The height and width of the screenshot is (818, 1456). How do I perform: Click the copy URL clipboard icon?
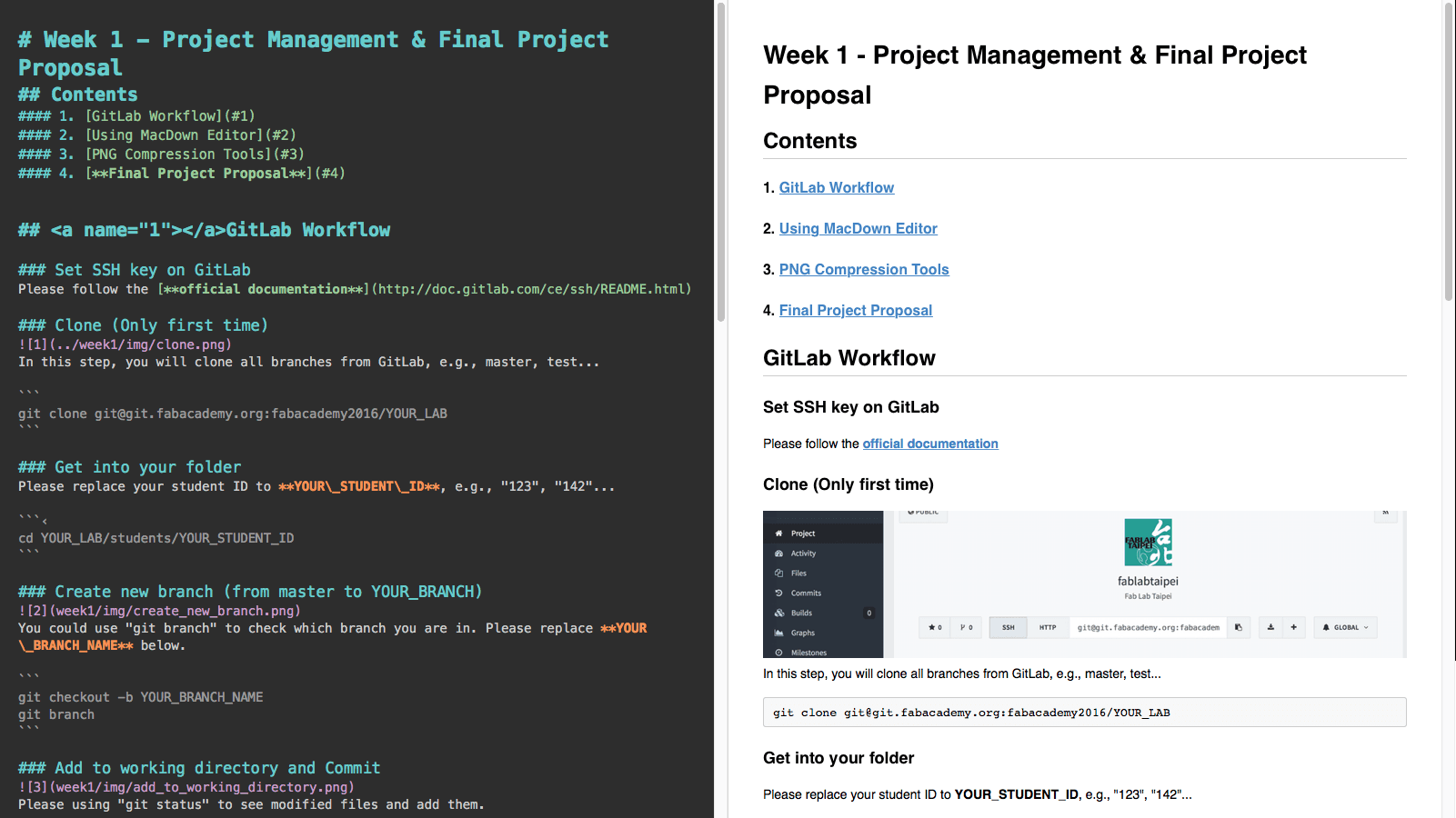click(1238, 627)
